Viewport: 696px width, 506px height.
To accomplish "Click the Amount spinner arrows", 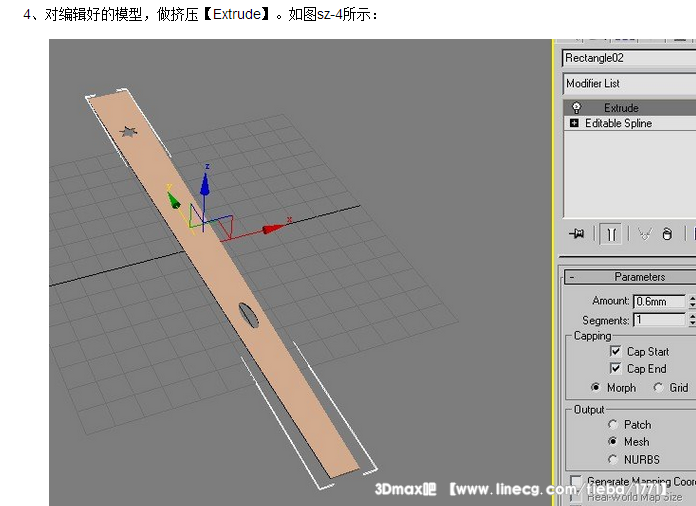I will pyautogui.click(x=692, y=301).
